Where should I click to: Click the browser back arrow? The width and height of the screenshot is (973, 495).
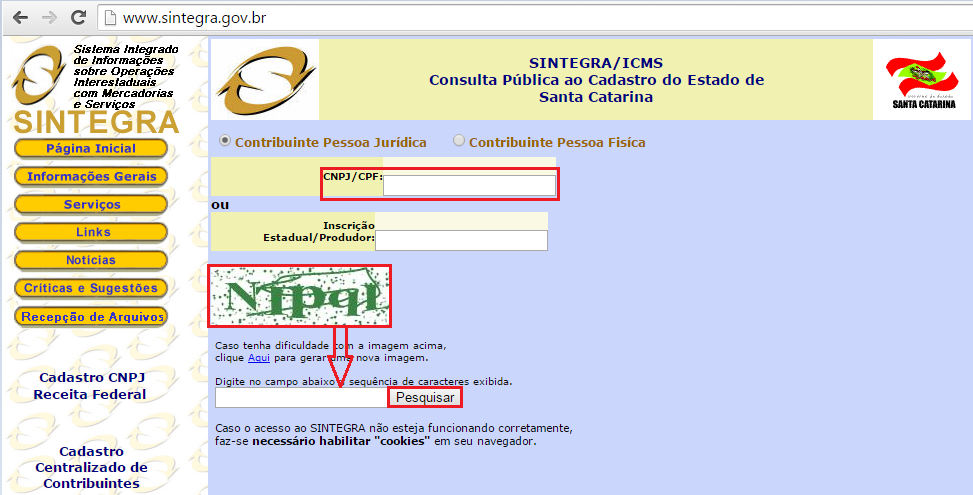point(20,17)
